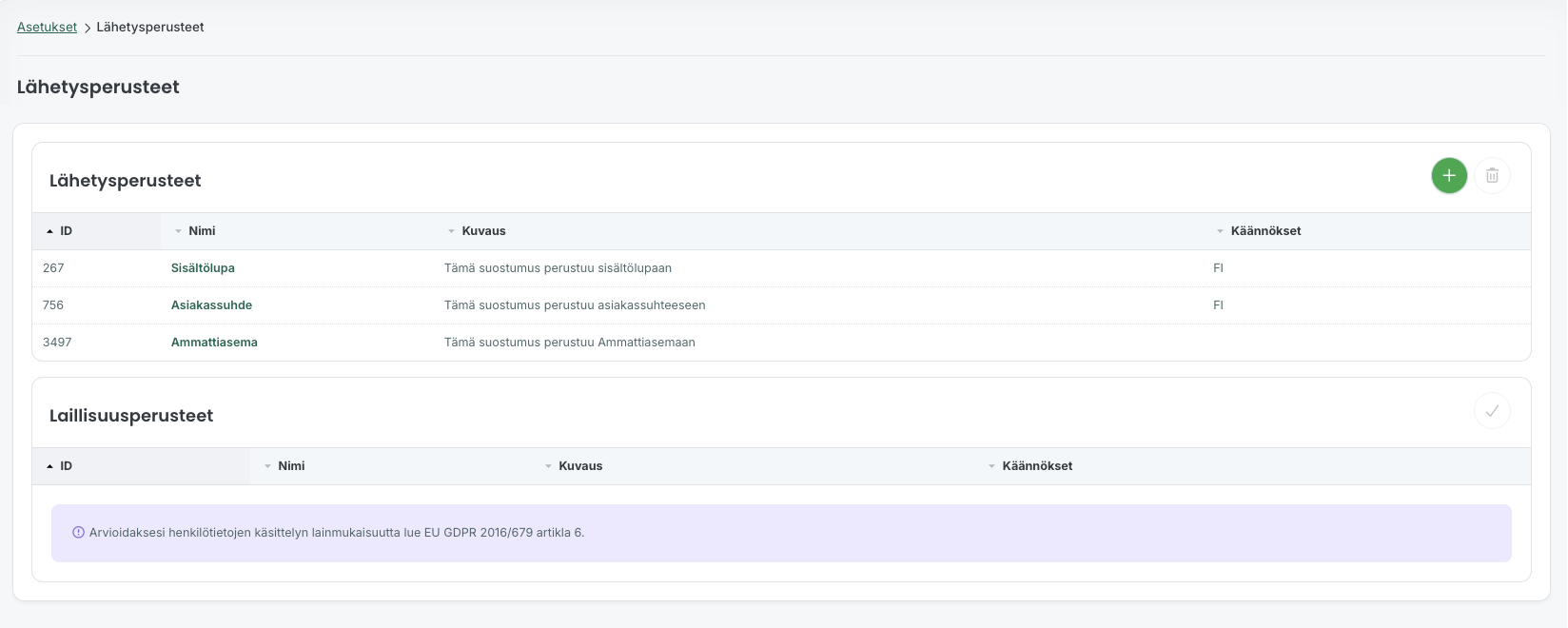Viewport: 1568px width, 628px height.
Task: Open the Asiakassuhde entry
Action: pyautogui.click(x=211, y=305)
